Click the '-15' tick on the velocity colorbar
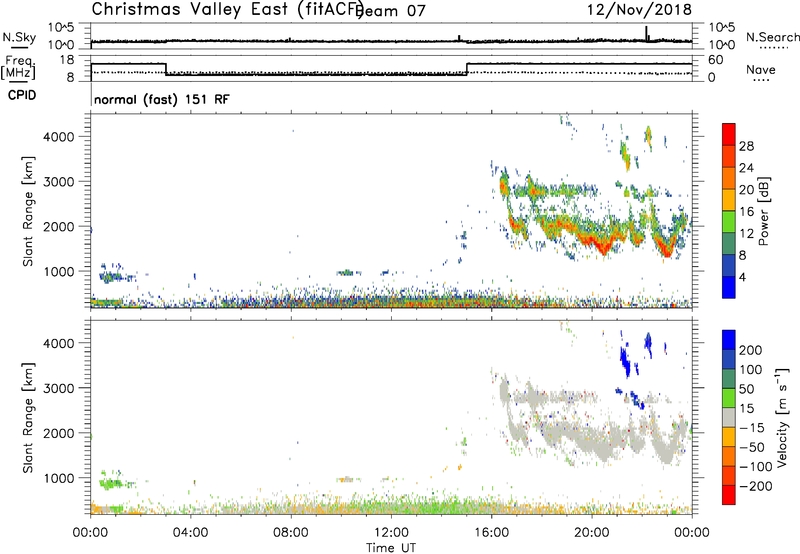800x554 pixels. coord(752,428)
